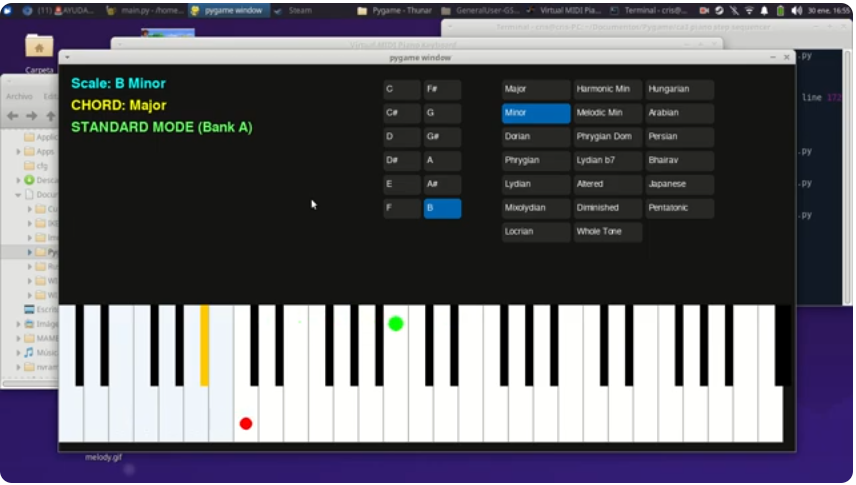The image size is (856, 485).
Task: Select the Arabian scale
Action: [x=680, y=113]
